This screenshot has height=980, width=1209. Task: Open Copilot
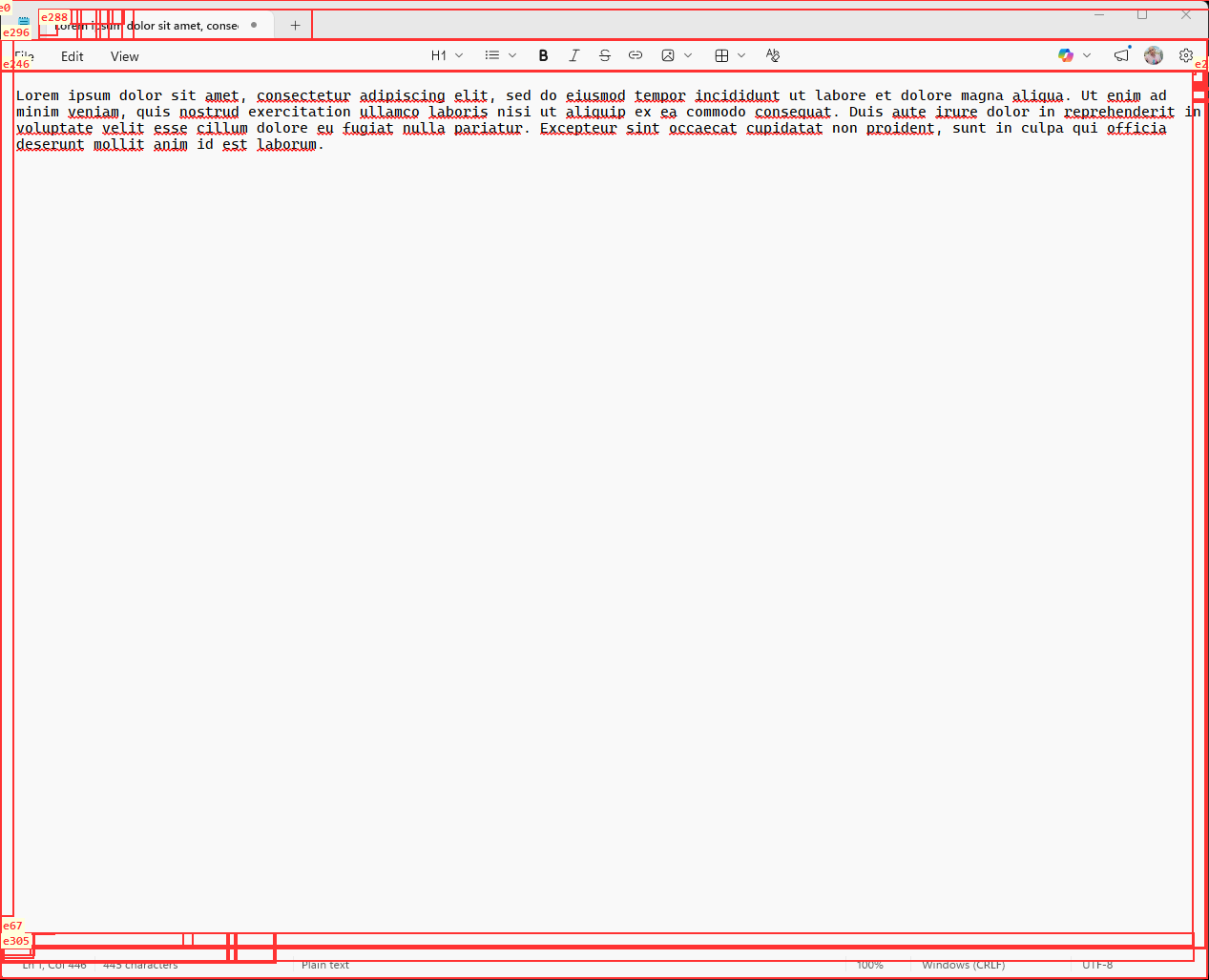[x=1065, y=55]
